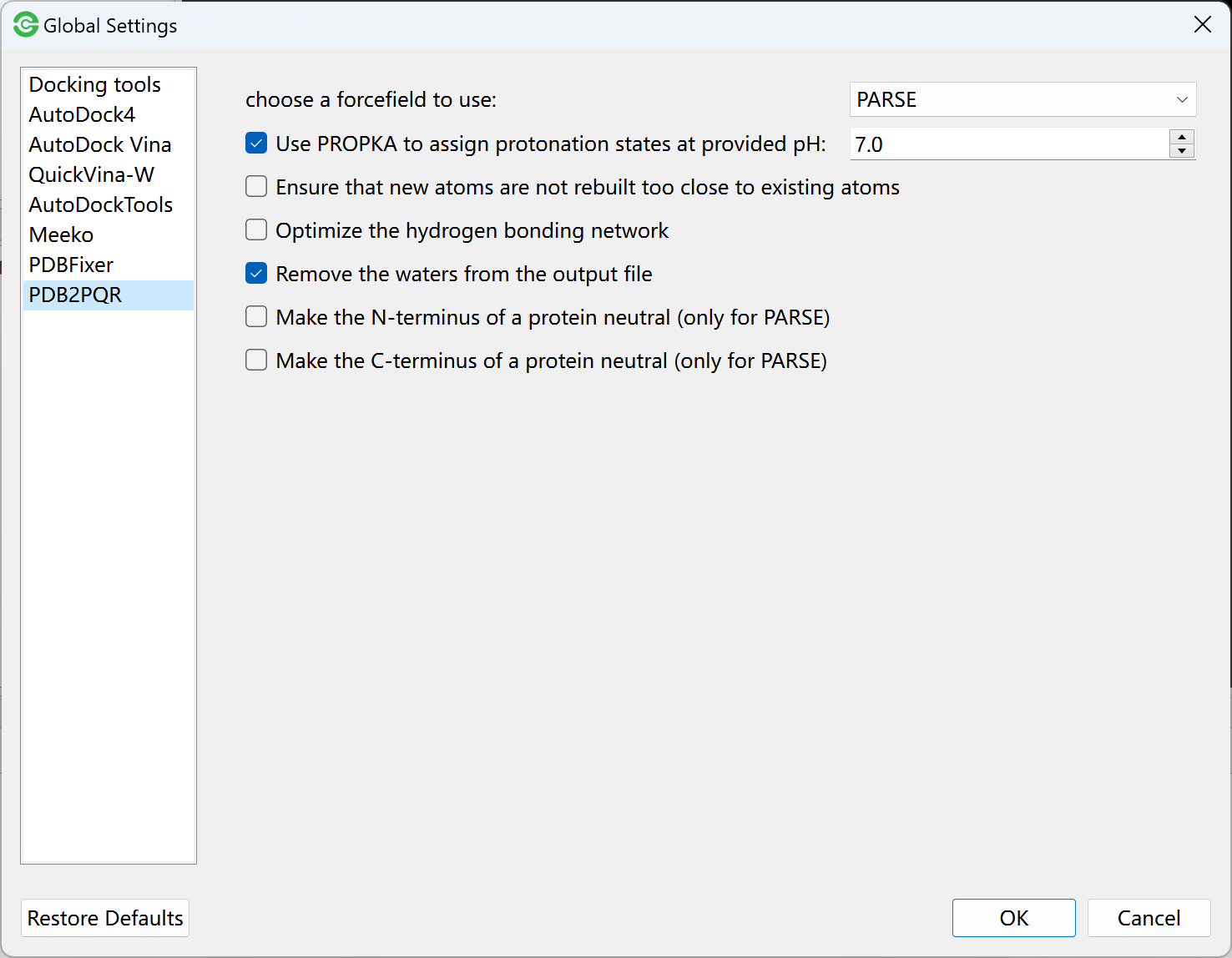Switch to AutoDock Vina settings
Image resolution: width=1232 pixels, height=958 pixels.
point(109,144)
